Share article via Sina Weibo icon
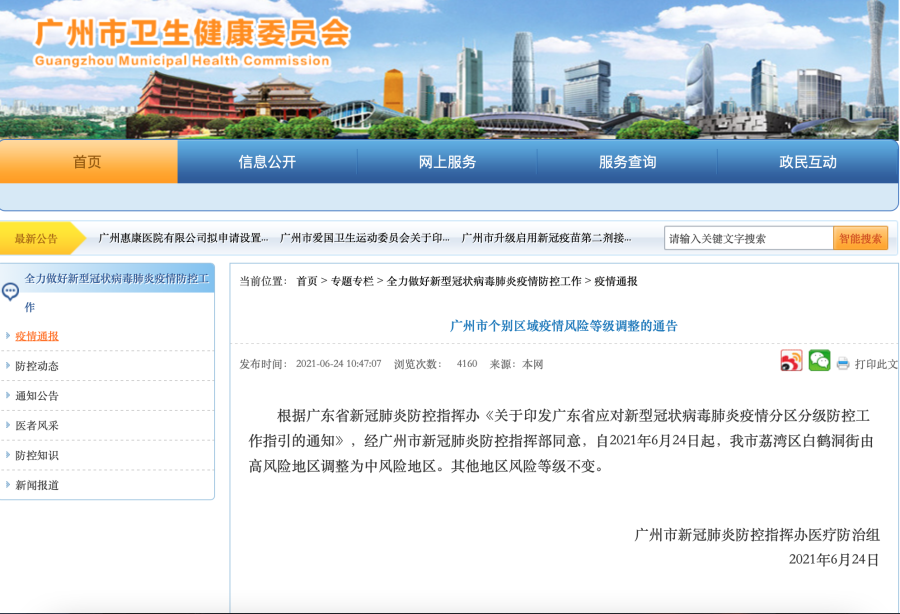The height and width of the screenshot is (614, 900). click(791, 362)
